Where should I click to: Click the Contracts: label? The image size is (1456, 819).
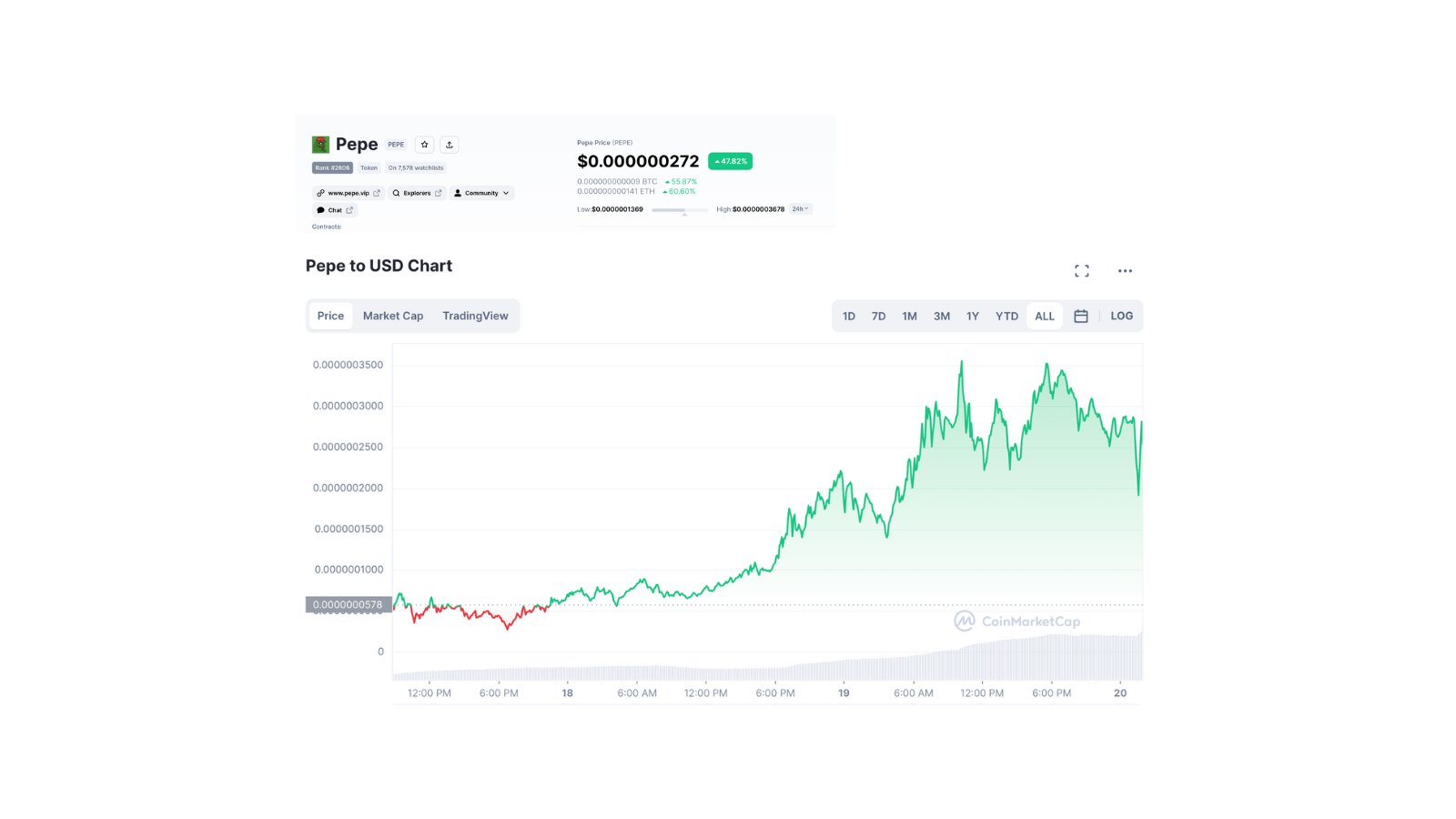pyautogui.click(x=327, y=227)
